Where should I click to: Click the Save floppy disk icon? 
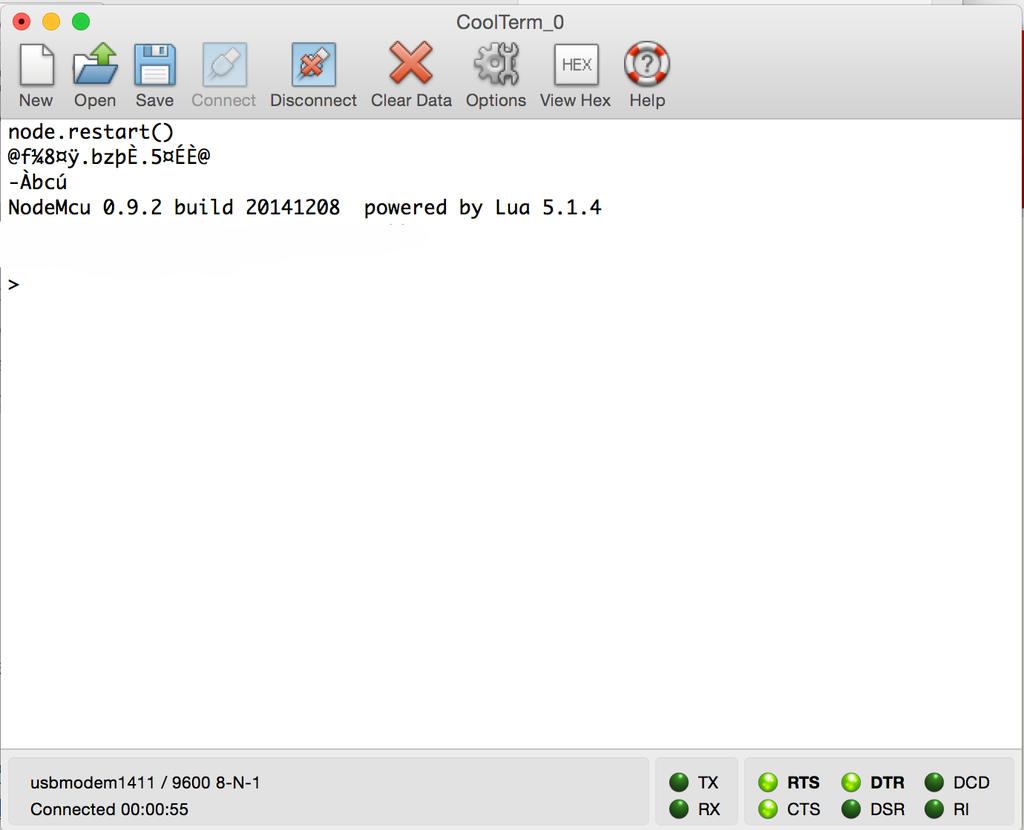pyautogui.click(x=155, y=65)
